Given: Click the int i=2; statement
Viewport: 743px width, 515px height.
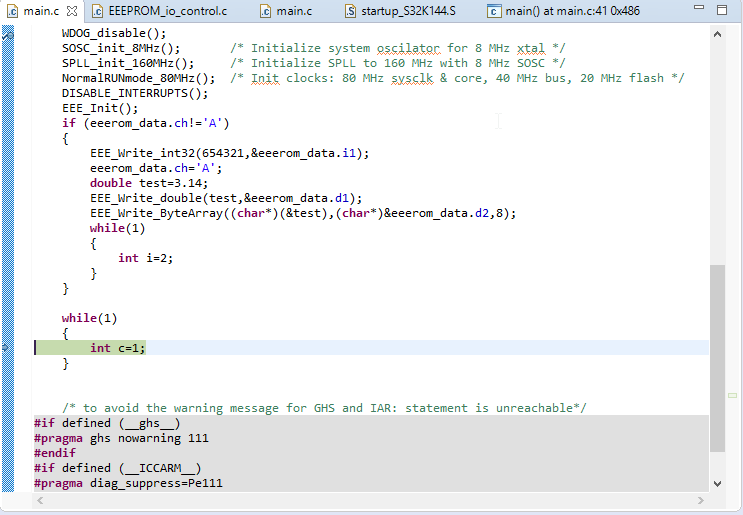Looking at the screenshot, I should point(145,258).
